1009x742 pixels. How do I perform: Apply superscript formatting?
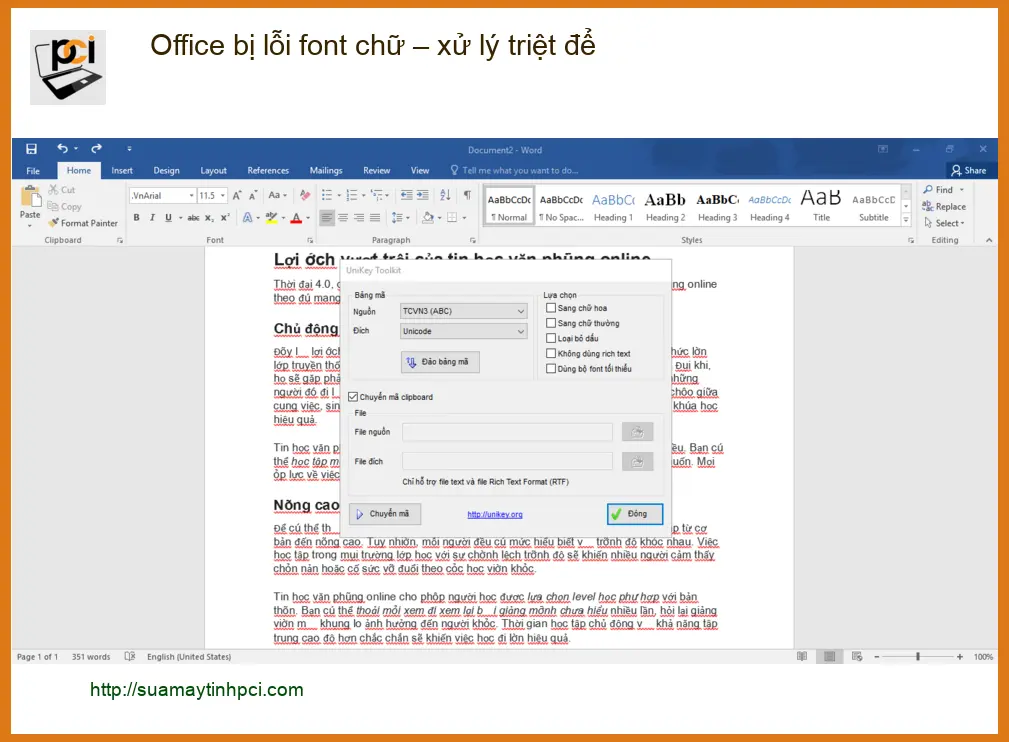click(225, 218)
